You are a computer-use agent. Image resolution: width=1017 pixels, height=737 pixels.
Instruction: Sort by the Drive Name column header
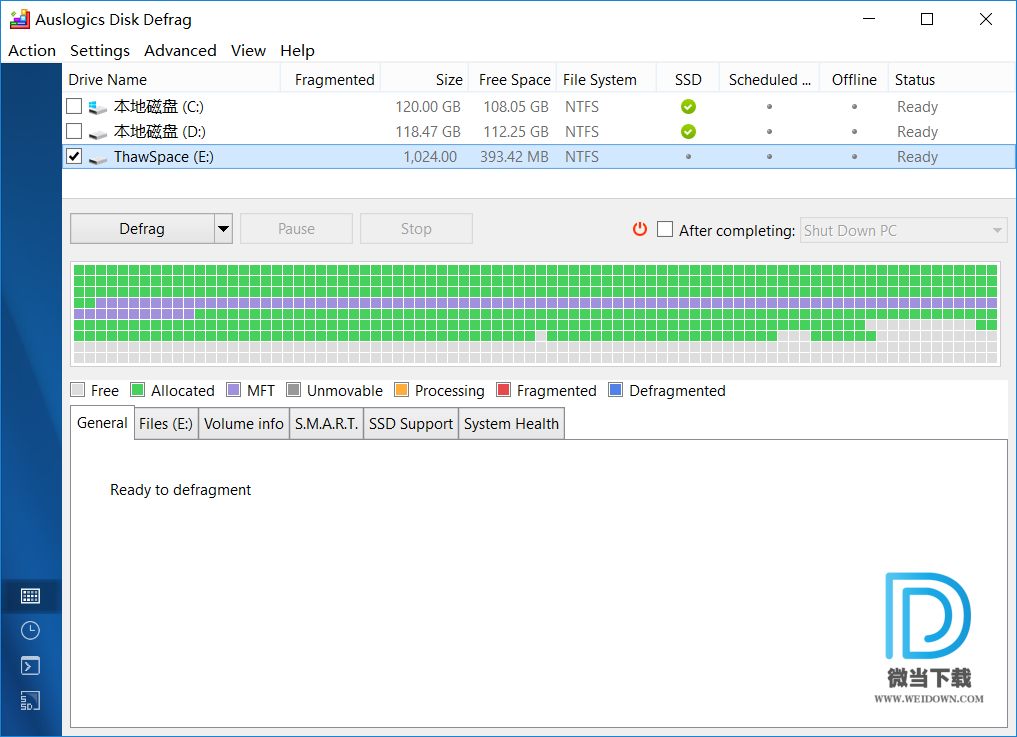click(171, 79)
